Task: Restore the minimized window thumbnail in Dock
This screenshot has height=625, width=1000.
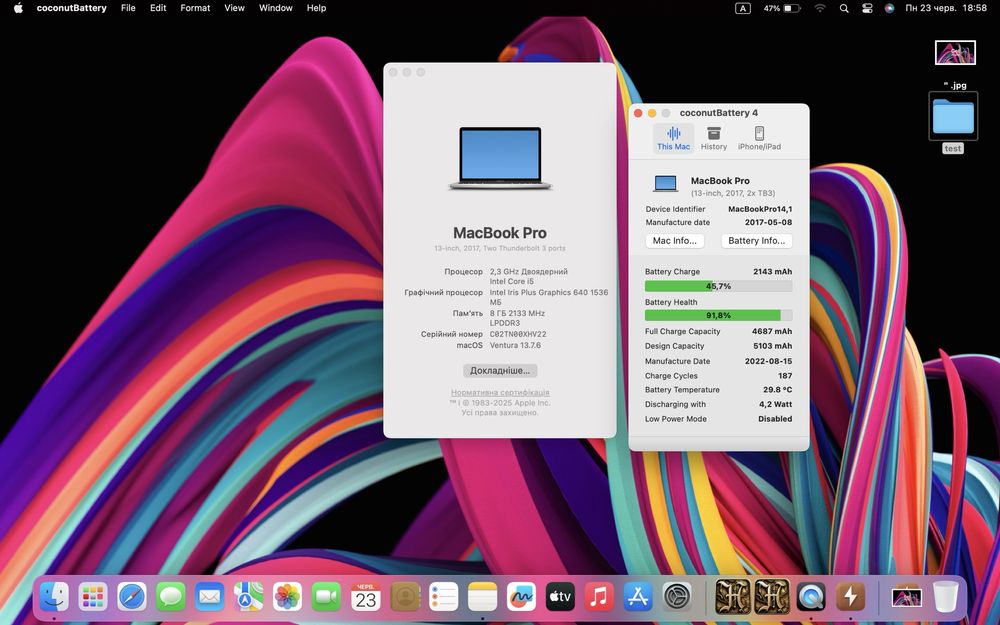Action: point(906,597)
